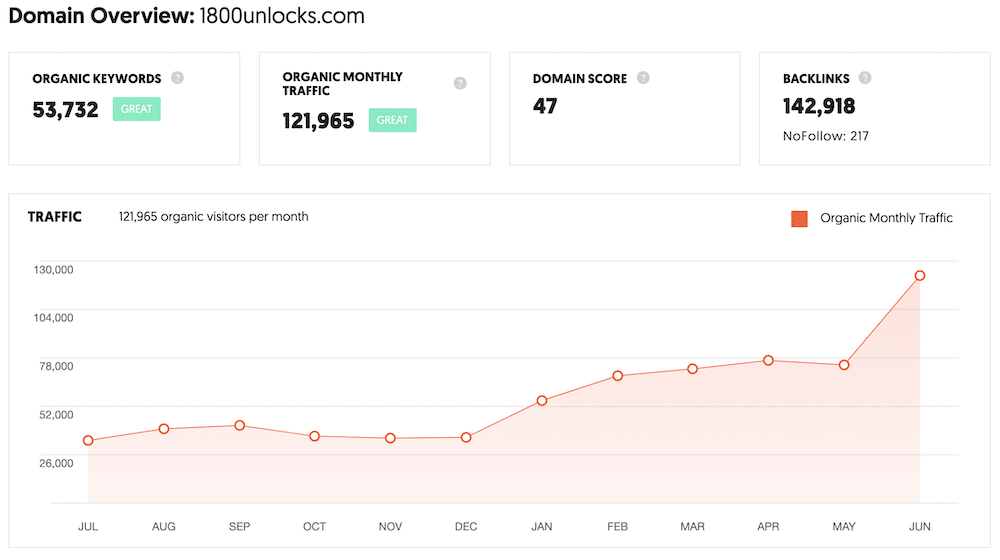Click the JUL x-axis month label

[88, 527]
